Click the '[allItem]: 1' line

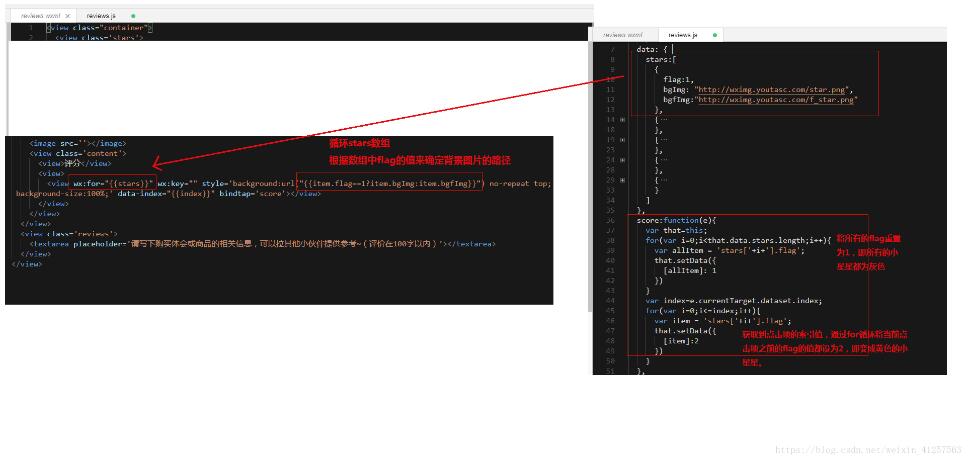point(689,271)
